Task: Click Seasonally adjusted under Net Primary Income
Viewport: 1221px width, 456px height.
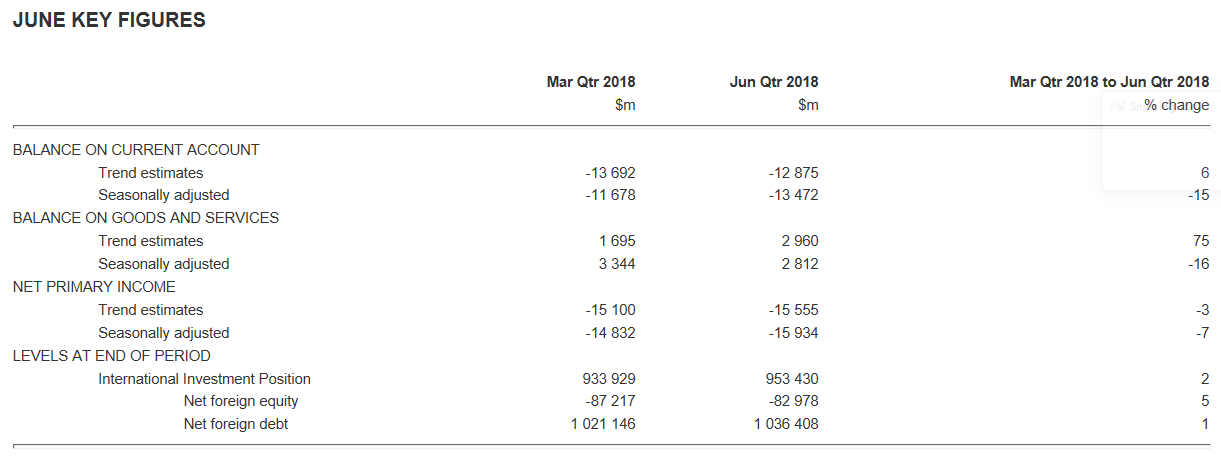Action: click(163, 333)
